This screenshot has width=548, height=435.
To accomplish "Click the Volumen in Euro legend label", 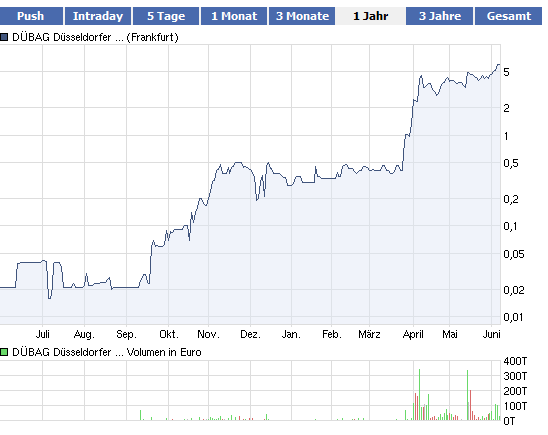I will coord(107,352).
